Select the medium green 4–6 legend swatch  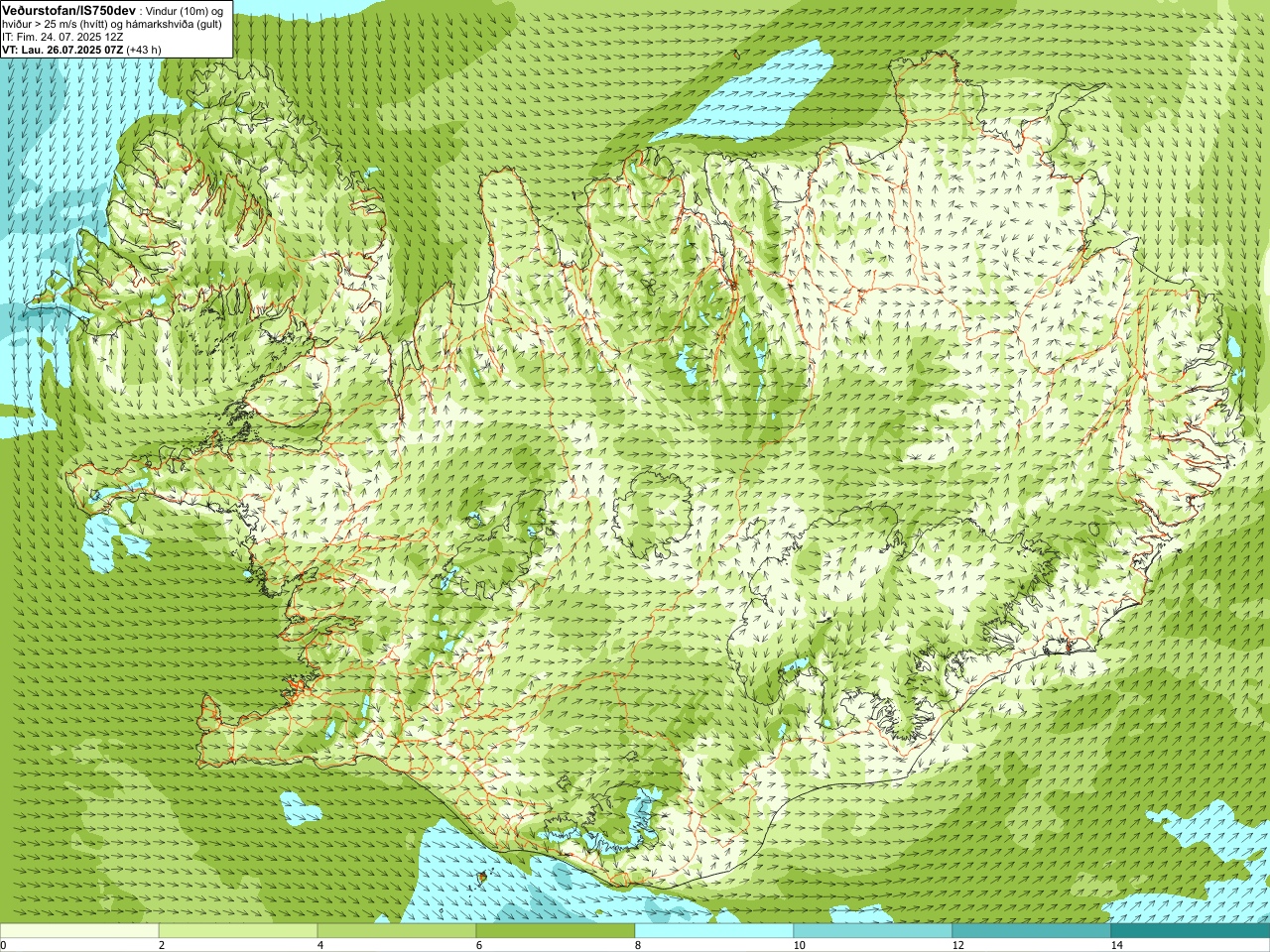tap(397, 931)
